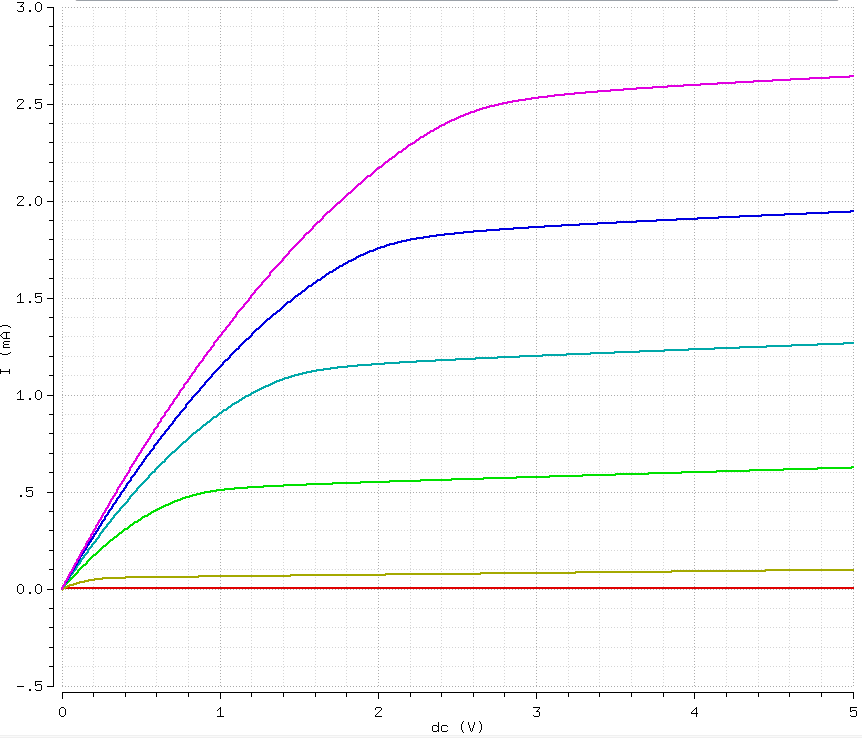Click the y-axis tick value 1.0
The height and width of the screenshot is (738, 862).
pos(30,395)
